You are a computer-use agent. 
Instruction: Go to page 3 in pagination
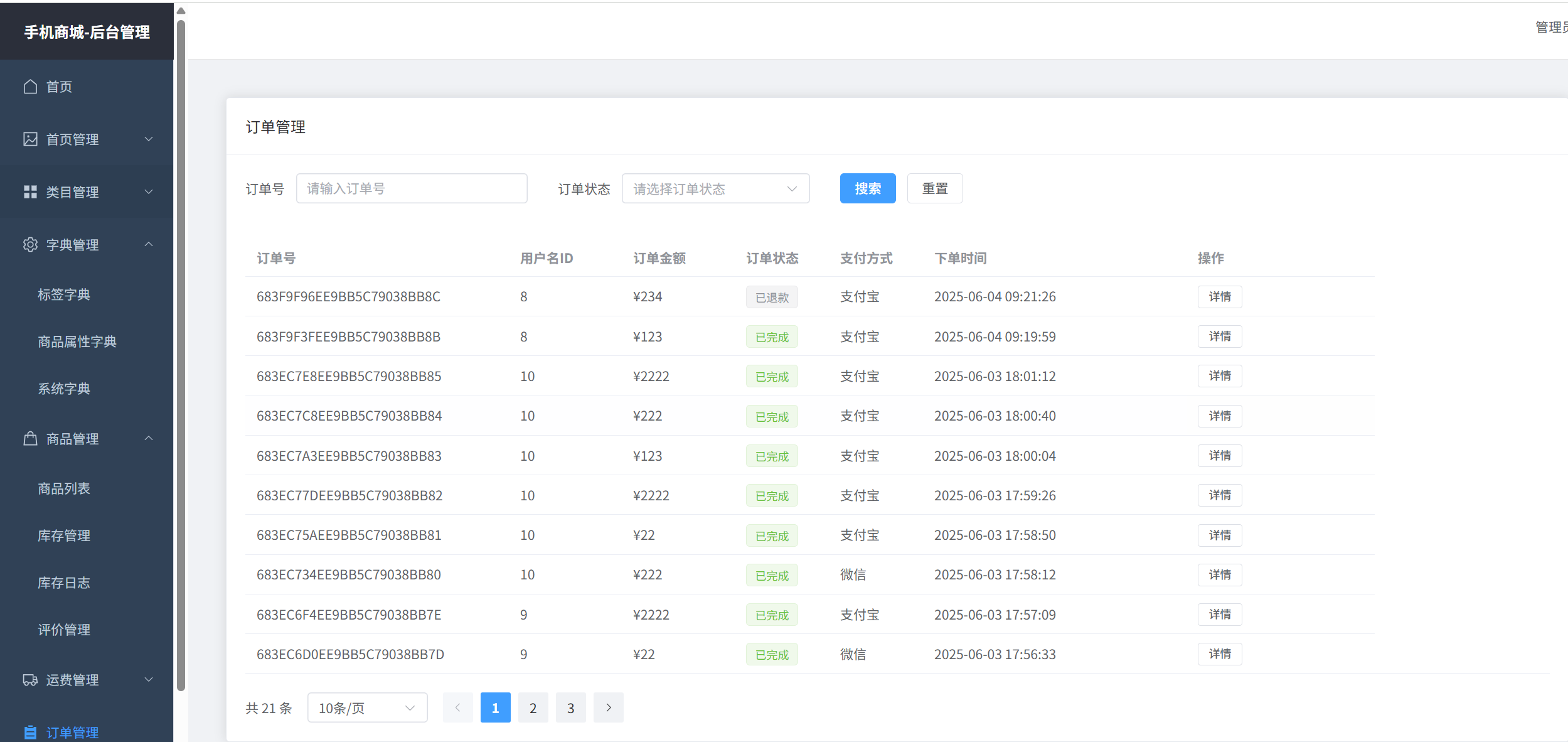click(570, 707)
